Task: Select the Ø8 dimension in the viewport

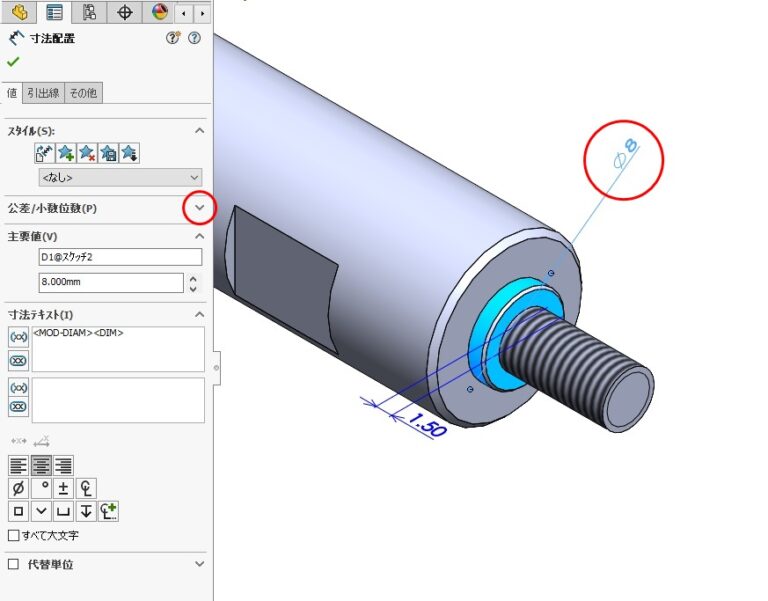Action: coord(625,153)
